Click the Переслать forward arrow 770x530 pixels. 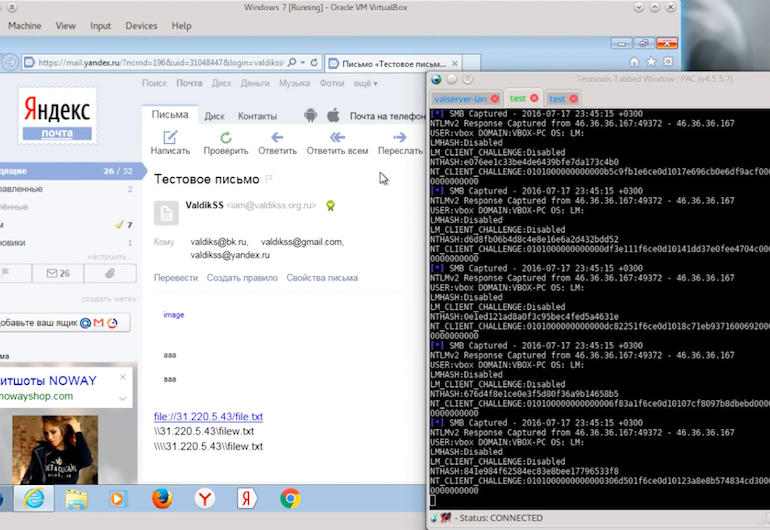point(400,137)
